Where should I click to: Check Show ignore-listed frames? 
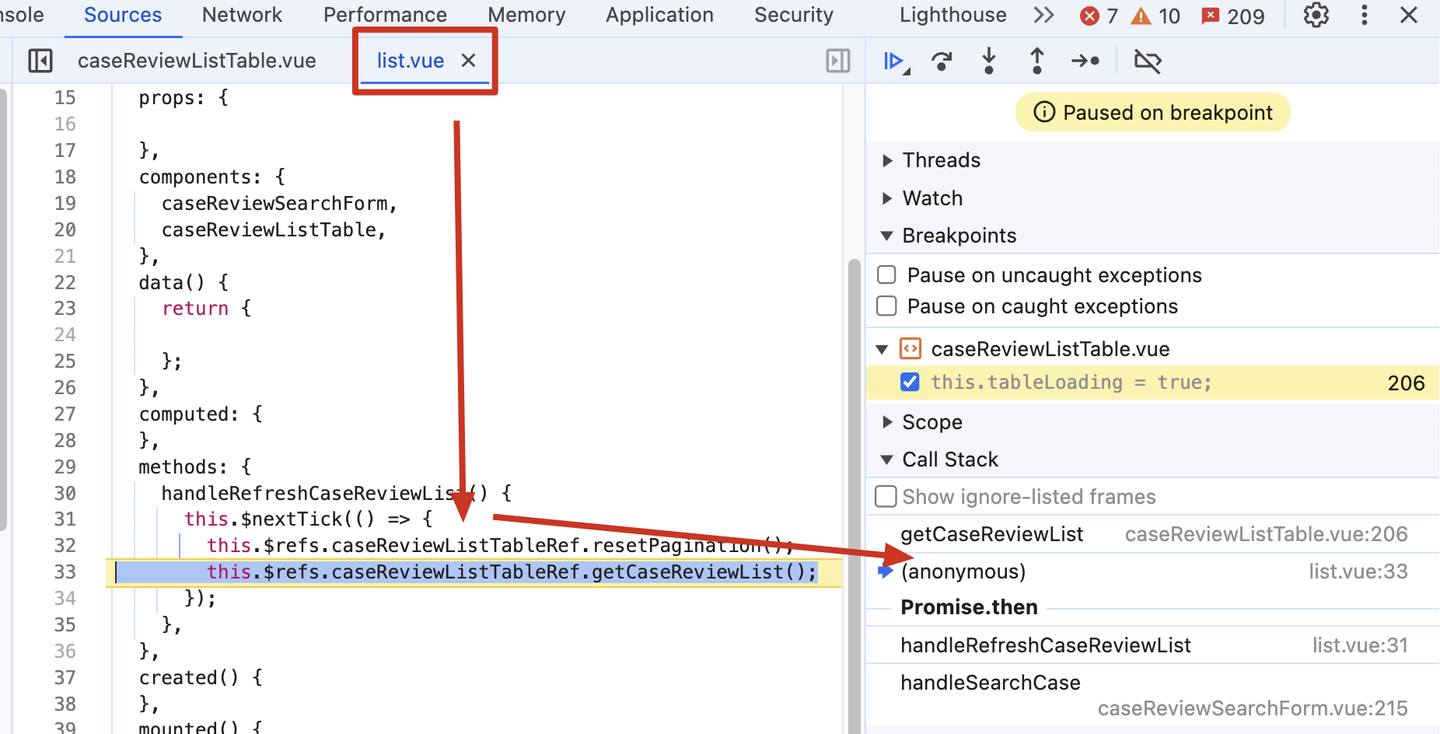pyautogui.click(x=886, y=497)
